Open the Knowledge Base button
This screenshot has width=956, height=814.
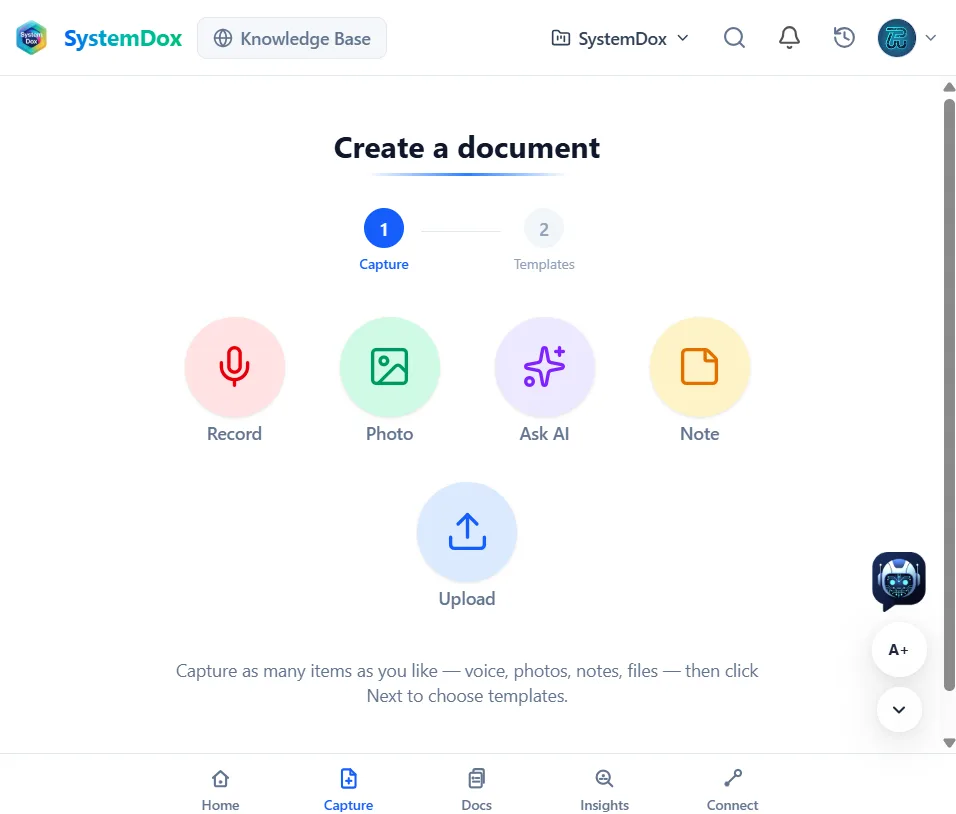(292, 38)
